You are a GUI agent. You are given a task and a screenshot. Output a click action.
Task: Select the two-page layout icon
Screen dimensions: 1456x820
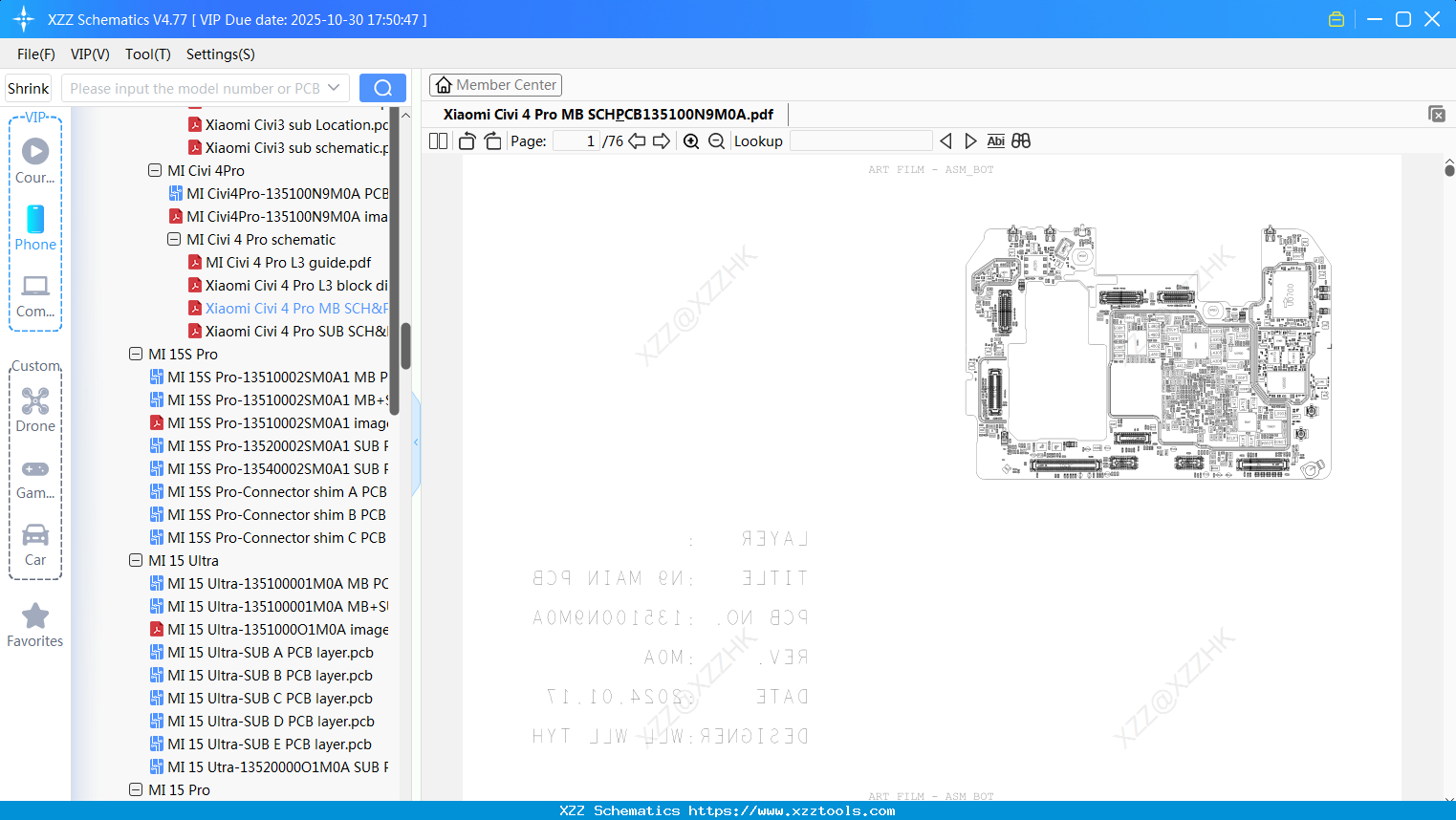pyautogui.click(x=437, y=140)
